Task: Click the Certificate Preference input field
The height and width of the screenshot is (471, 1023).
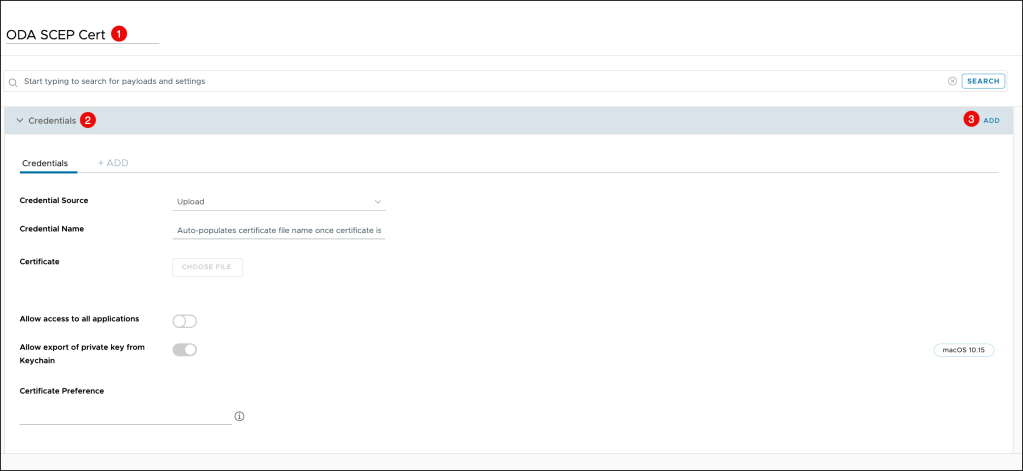Action: tap(125, 415)
